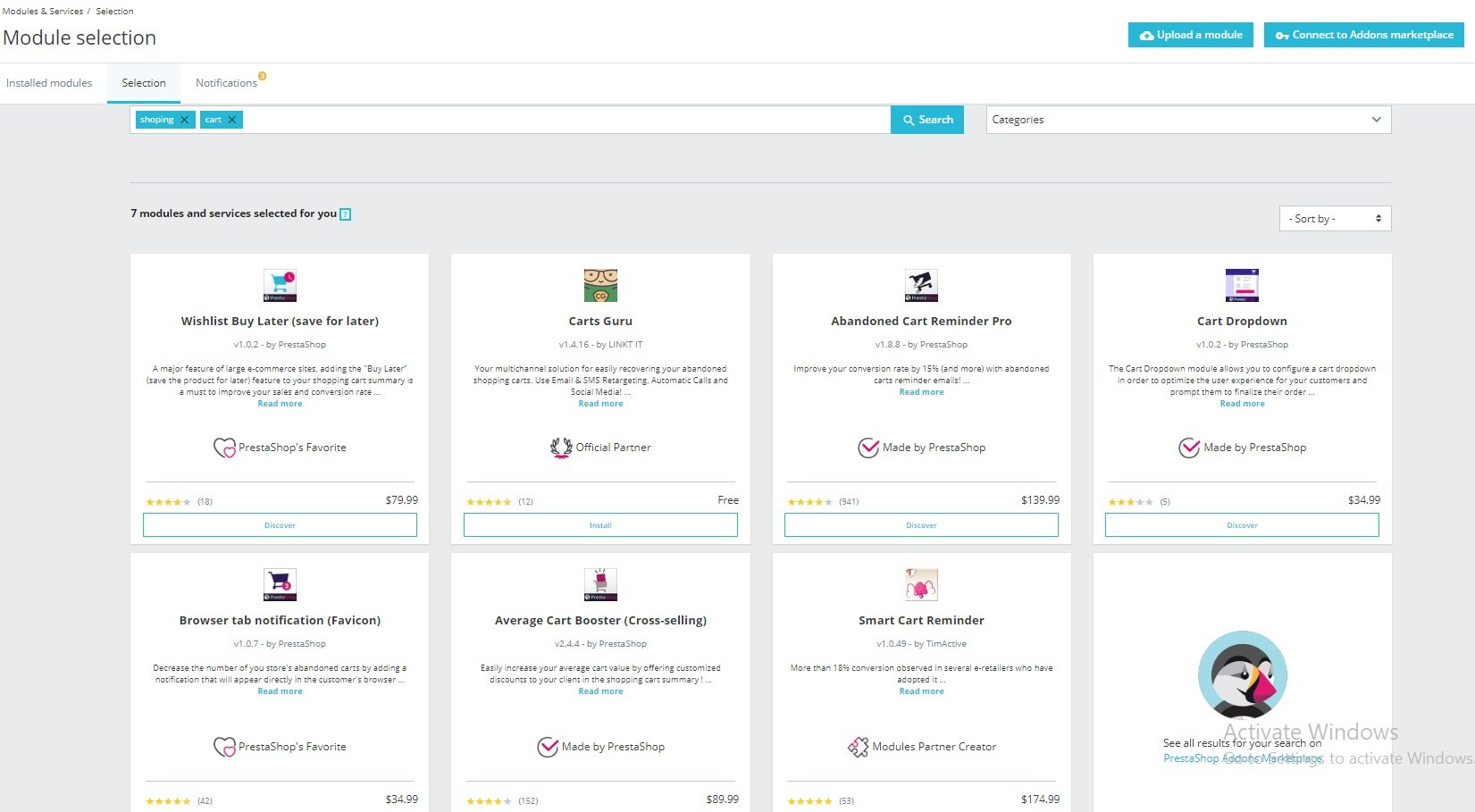Click the Smart Cart Reminder module icon
Screen dimensions: 1475x812
pos(921,585)
